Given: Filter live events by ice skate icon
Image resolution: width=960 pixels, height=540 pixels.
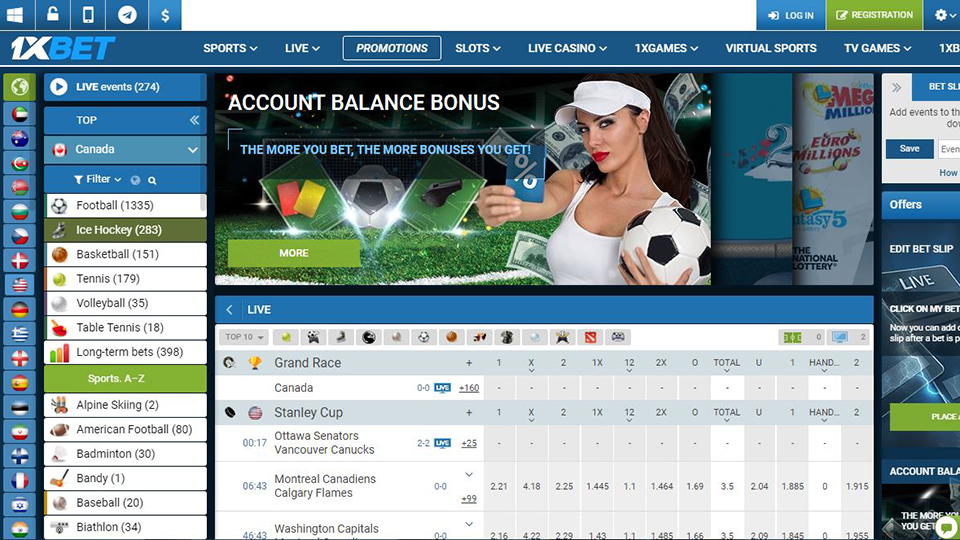Looking at the screenshot, I should (341, 337).
